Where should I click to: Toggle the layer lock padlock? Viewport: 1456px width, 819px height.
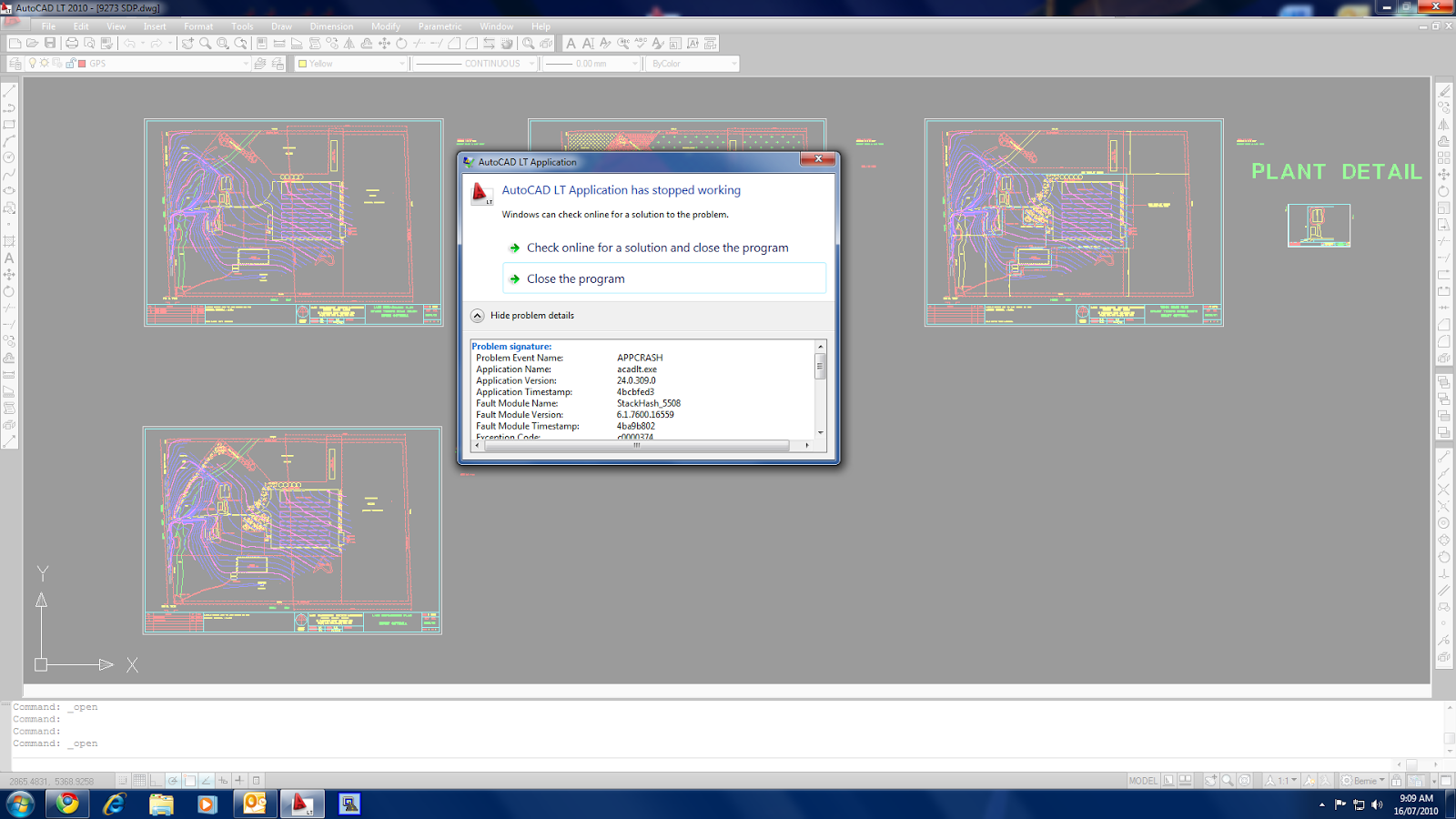[x=71, y=62]
